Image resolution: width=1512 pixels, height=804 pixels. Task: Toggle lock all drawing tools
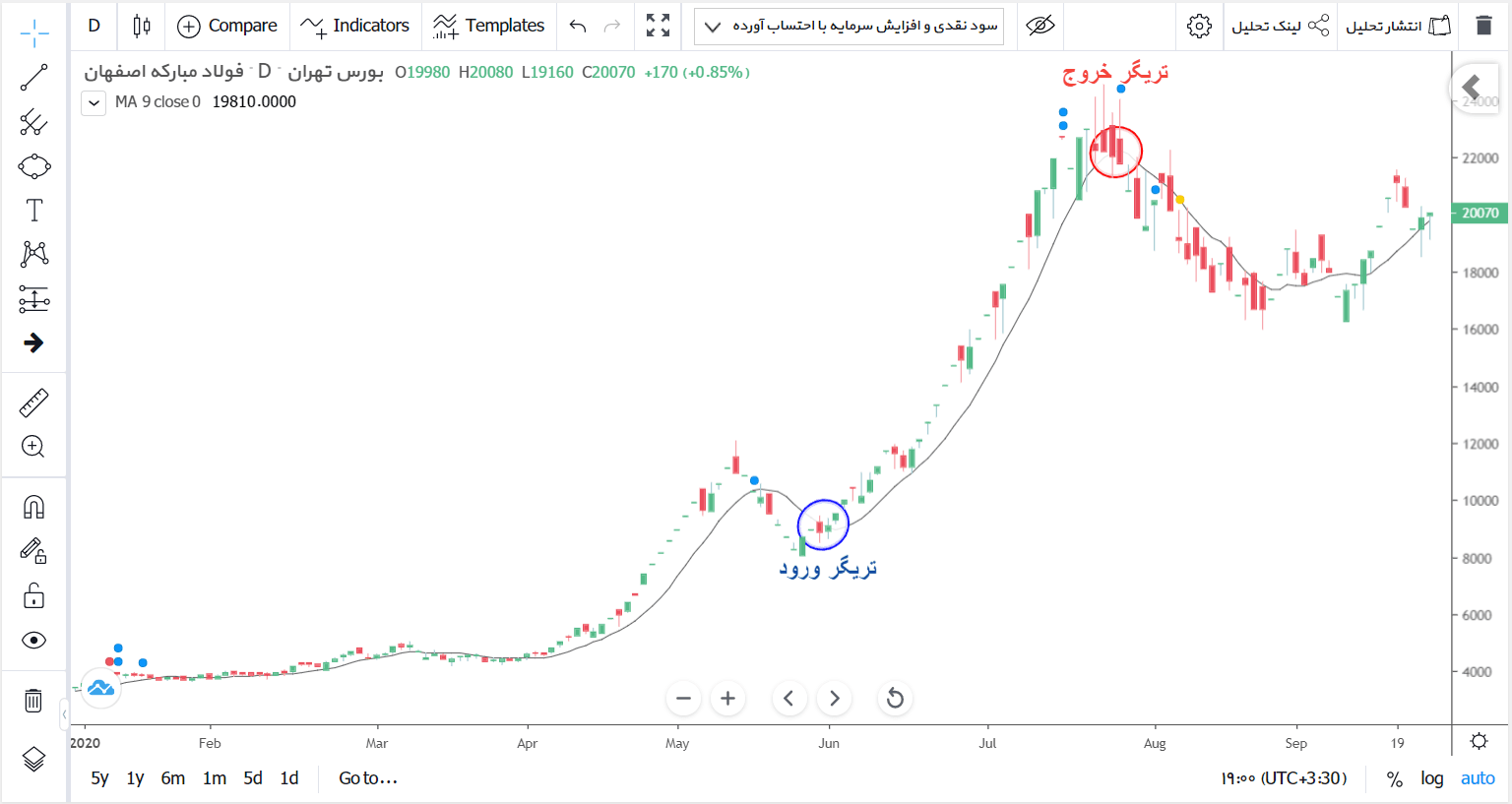33,595
